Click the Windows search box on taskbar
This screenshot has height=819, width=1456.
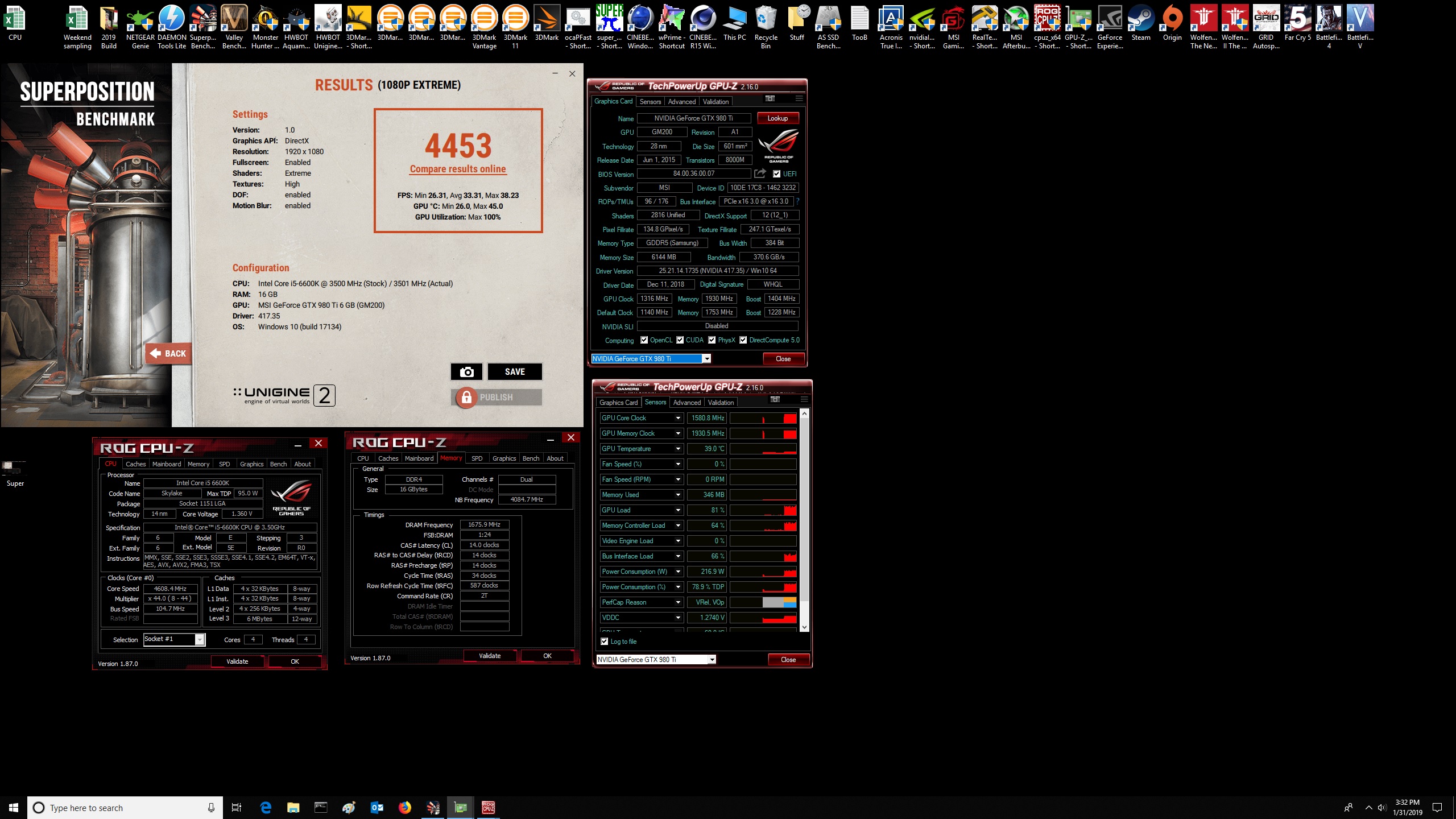pyautogui.click(x=124, y=808)
